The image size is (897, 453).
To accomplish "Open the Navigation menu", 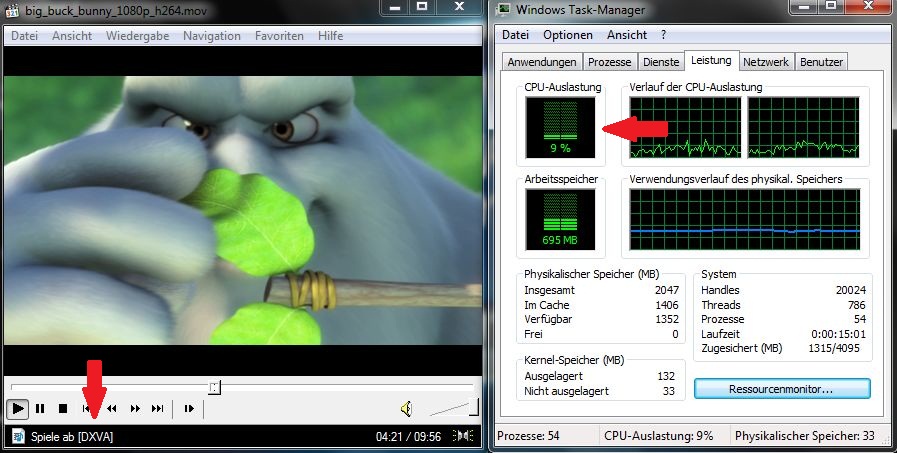I will 212,35.
